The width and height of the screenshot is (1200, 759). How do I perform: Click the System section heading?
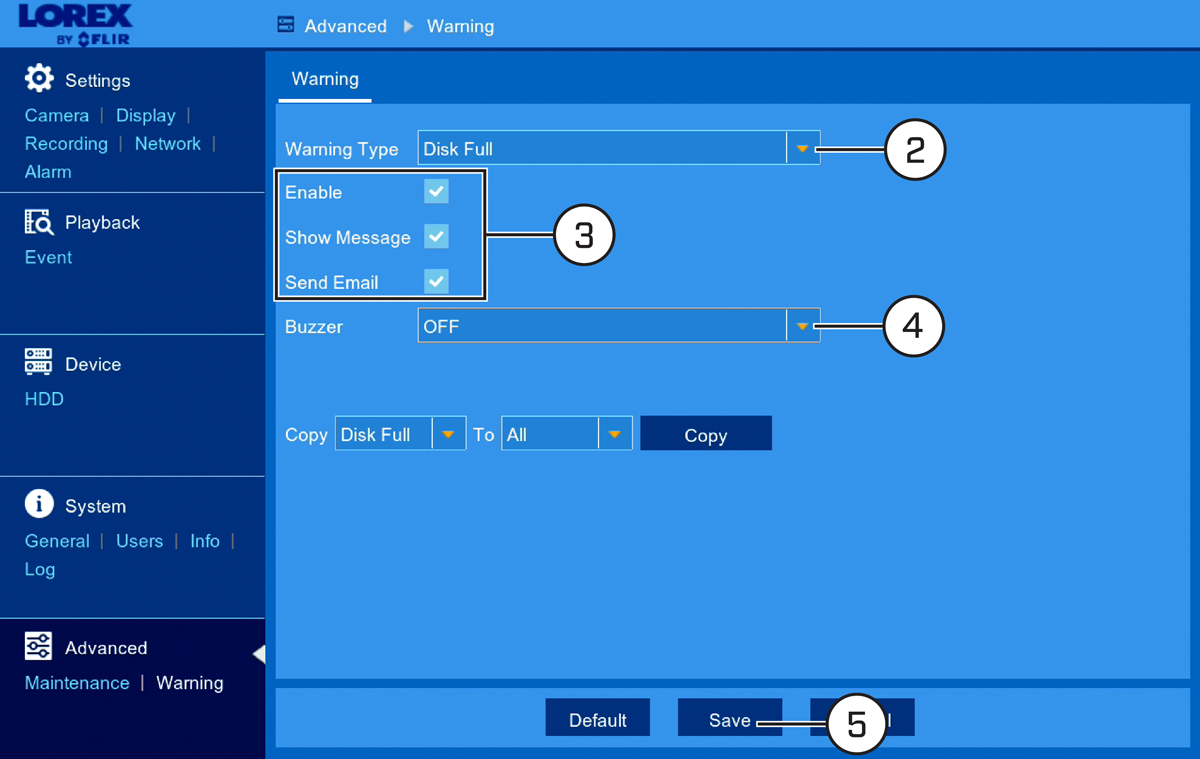[95, 506]
